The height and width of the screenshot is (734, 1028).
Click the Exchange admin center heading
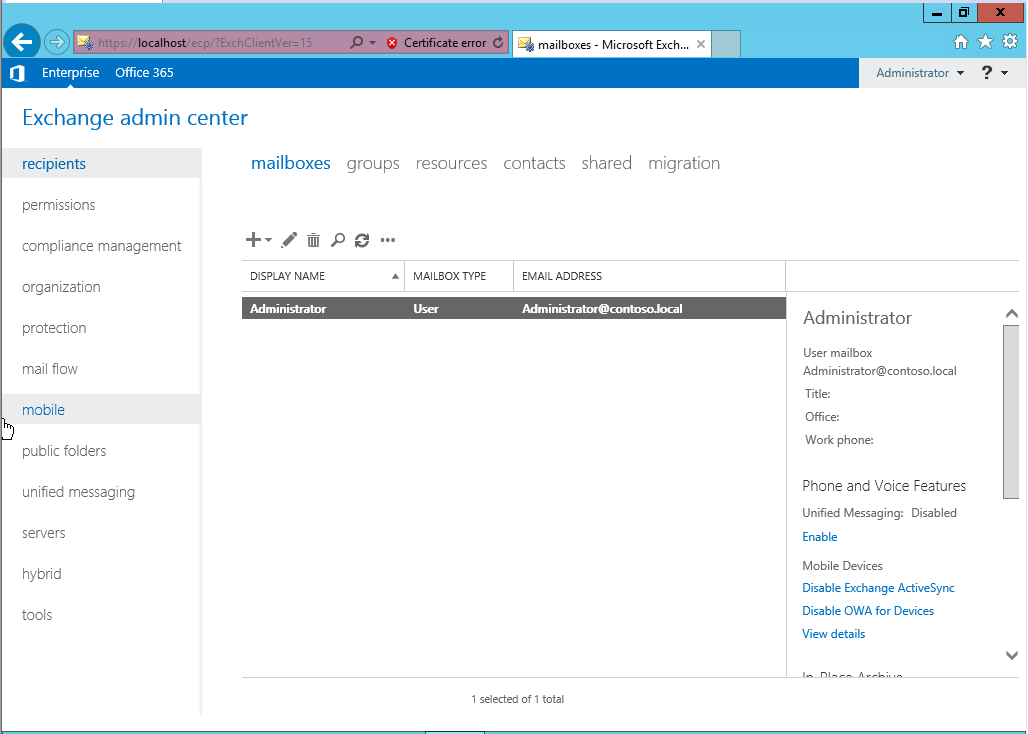[135, 118]
